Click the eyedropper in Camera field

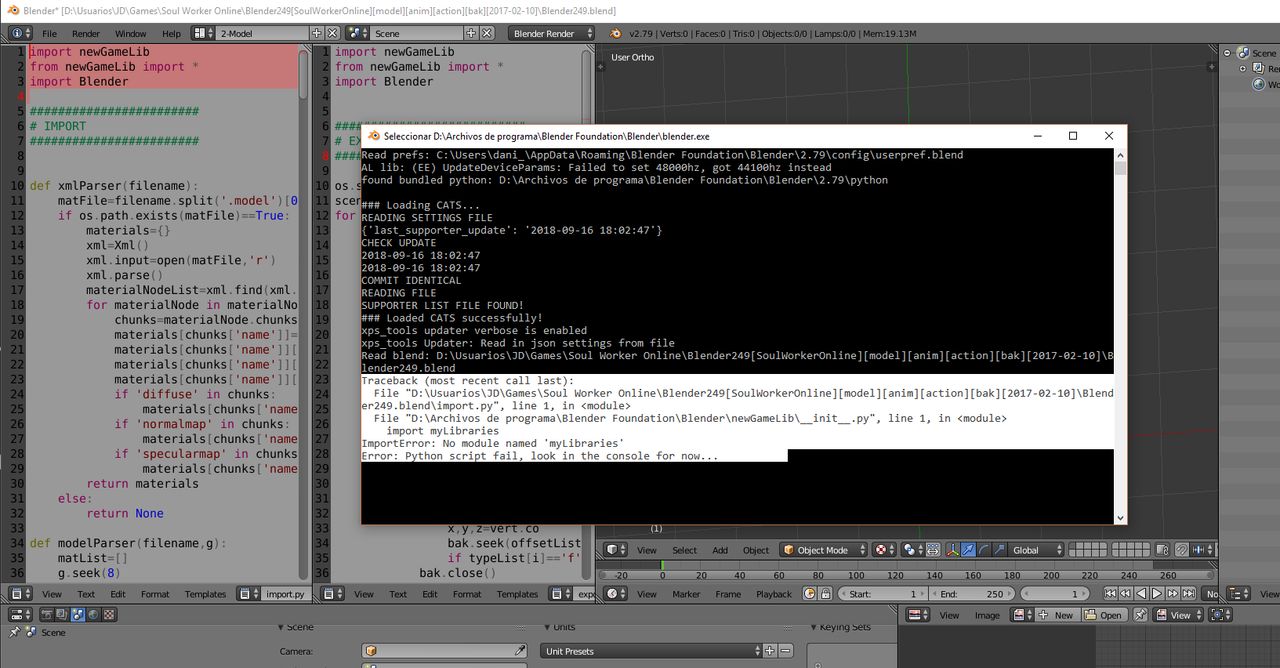(520, 651)
